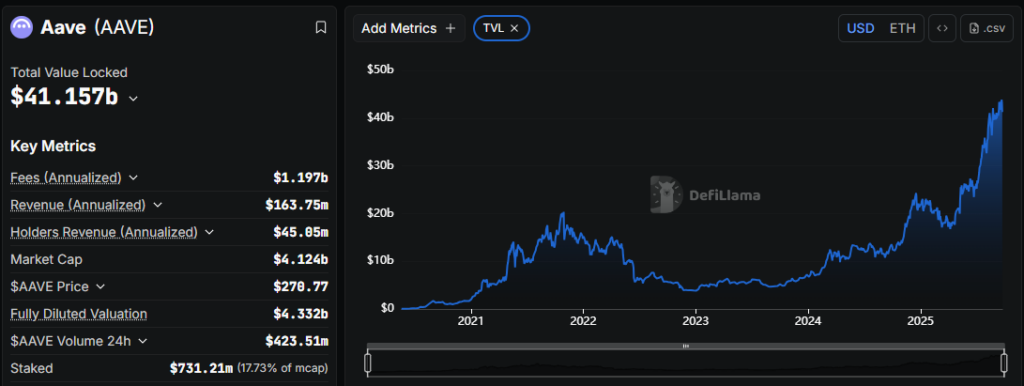Bookmark the Aave protocol page

(321, 27)
